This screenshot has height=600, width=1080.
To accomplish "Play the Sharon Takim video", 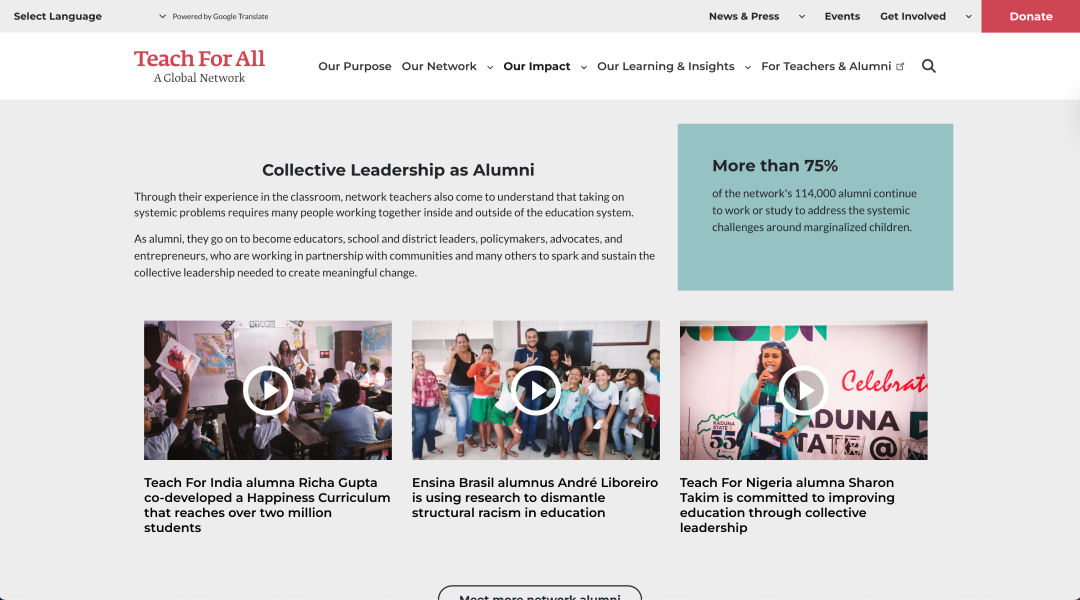I will point(803,391).
